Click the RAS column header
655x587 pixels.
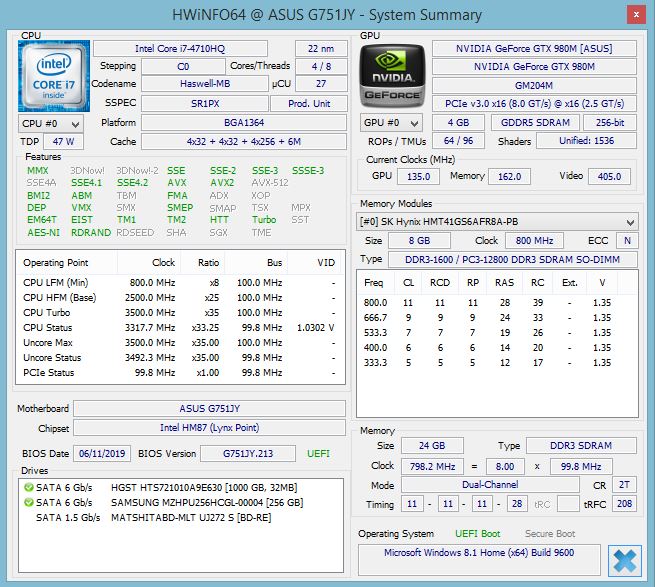point(505,283)
